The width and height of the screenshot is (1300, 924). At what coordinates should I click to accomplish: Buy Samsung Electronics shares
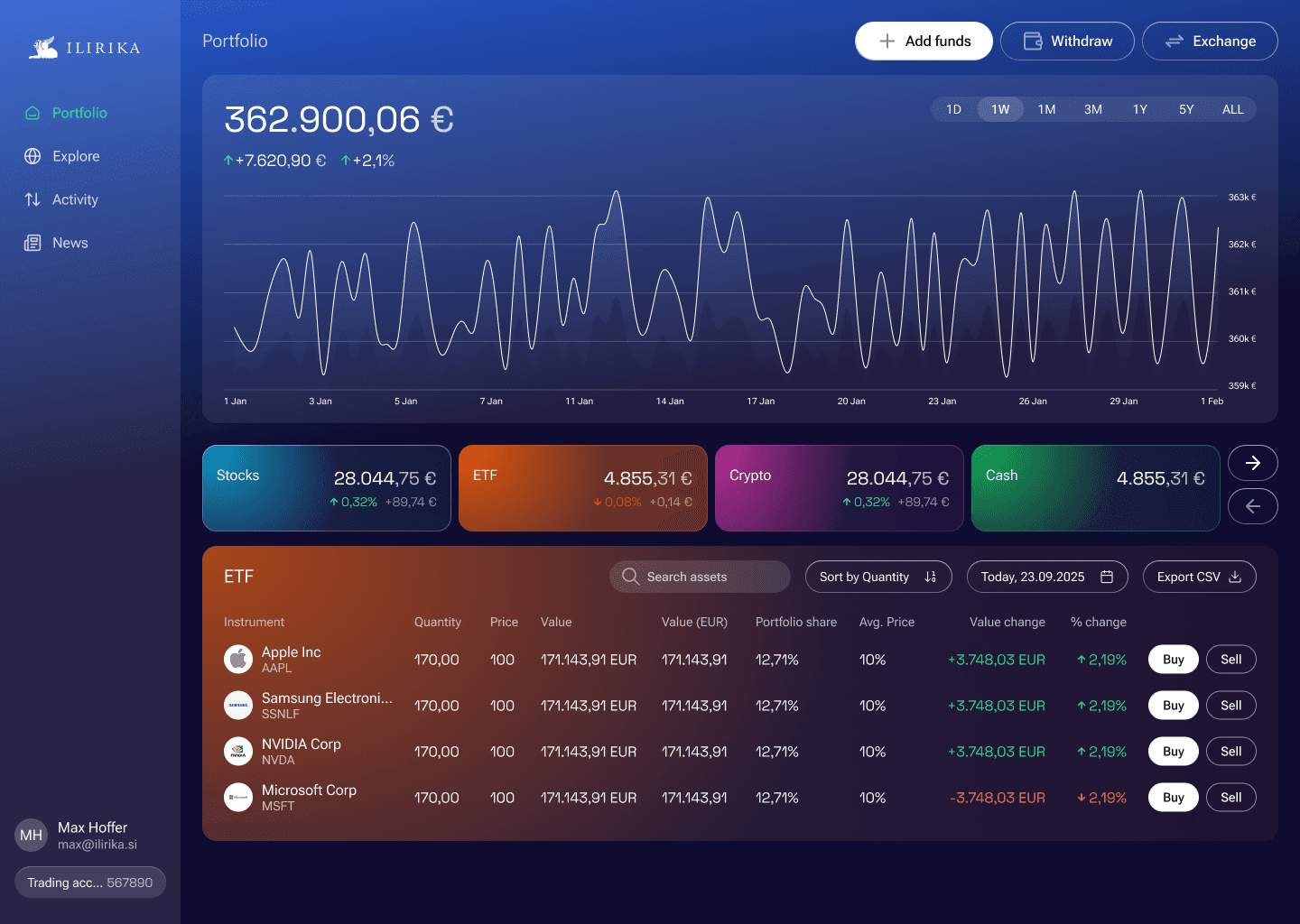1174,706
